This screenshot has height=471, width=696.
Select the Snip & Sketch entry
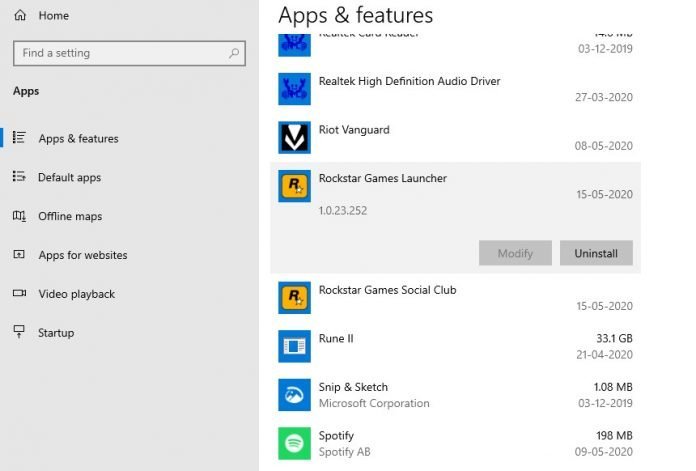tap(455, 395)
